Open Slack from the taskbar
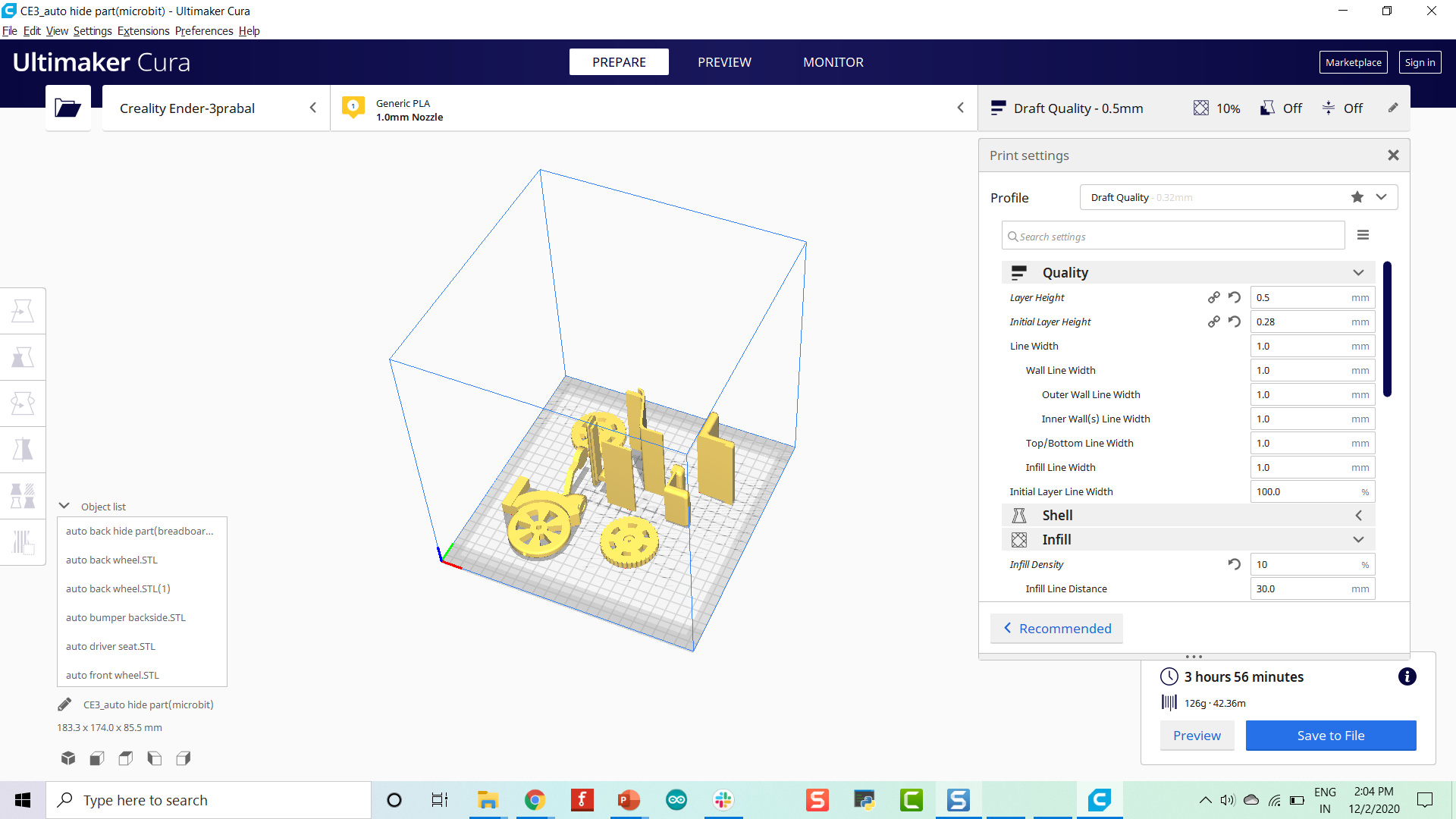This screenshot has height=819, width=1456. (723, 799)
